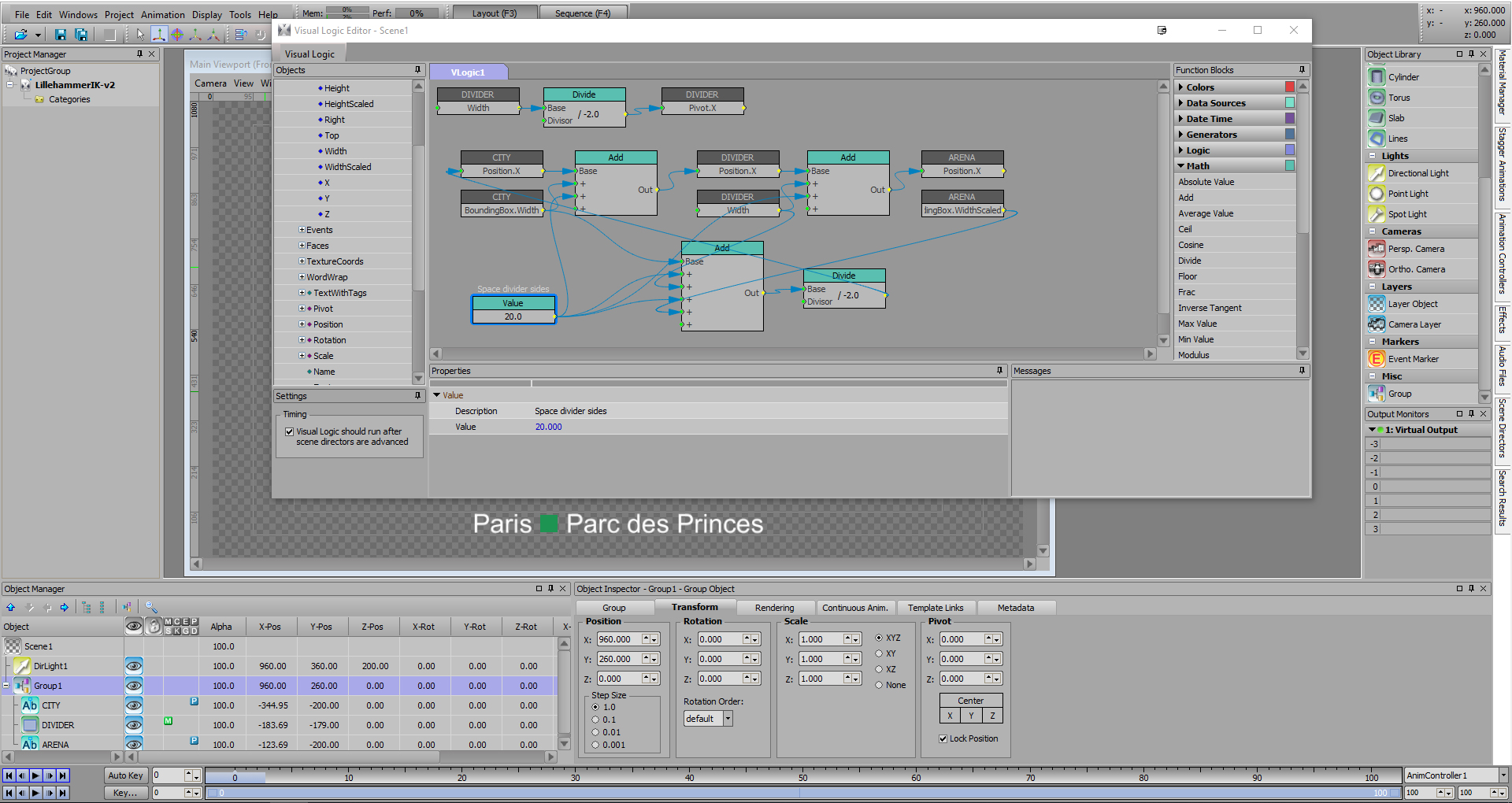This screenshot has width=1512, height=803.
Task: Add an Event Marker from library
Action: click(1413, 359)
